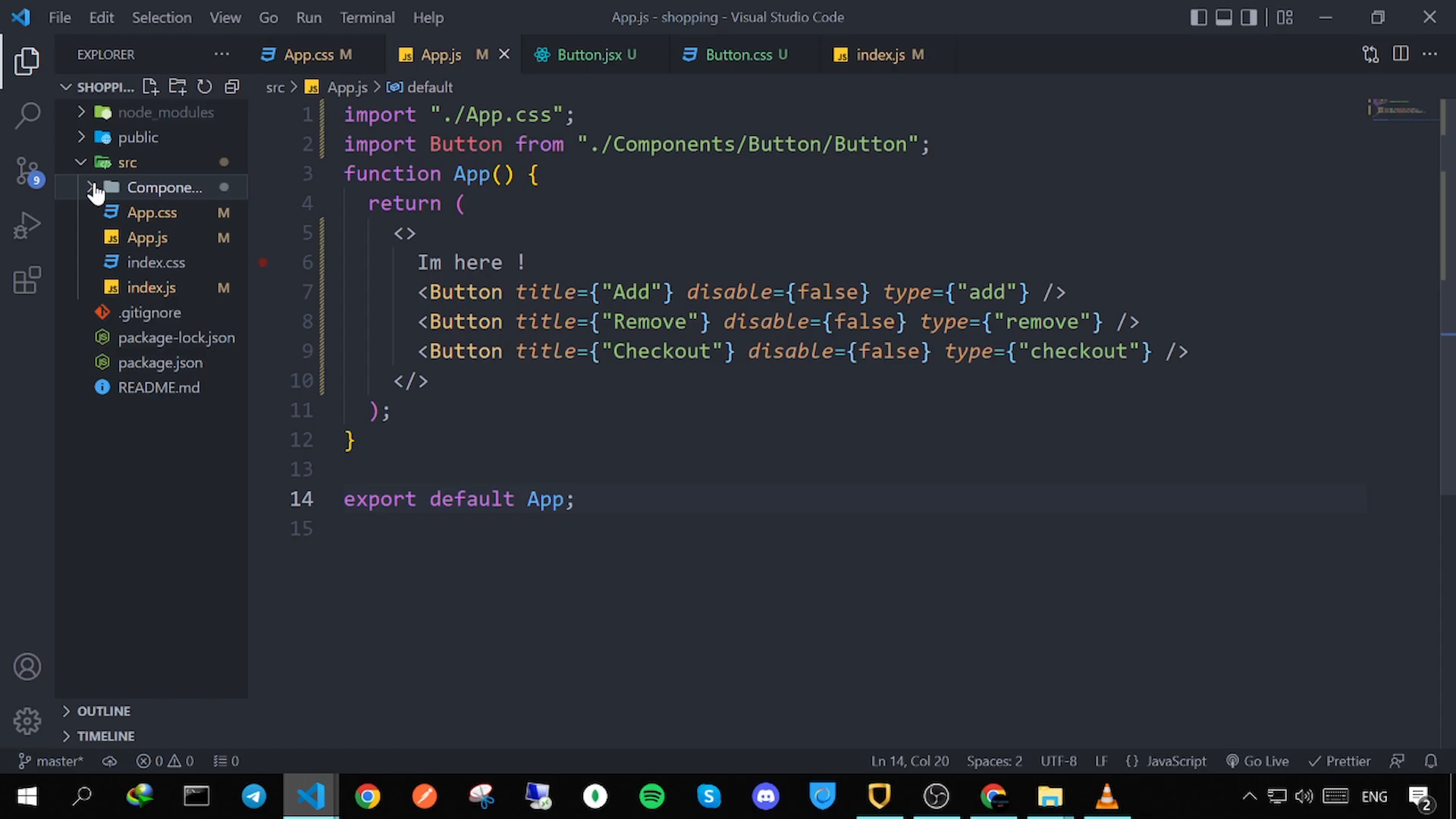
Task: Click Go Live in the status bar
Action: tap(1257, 761)
